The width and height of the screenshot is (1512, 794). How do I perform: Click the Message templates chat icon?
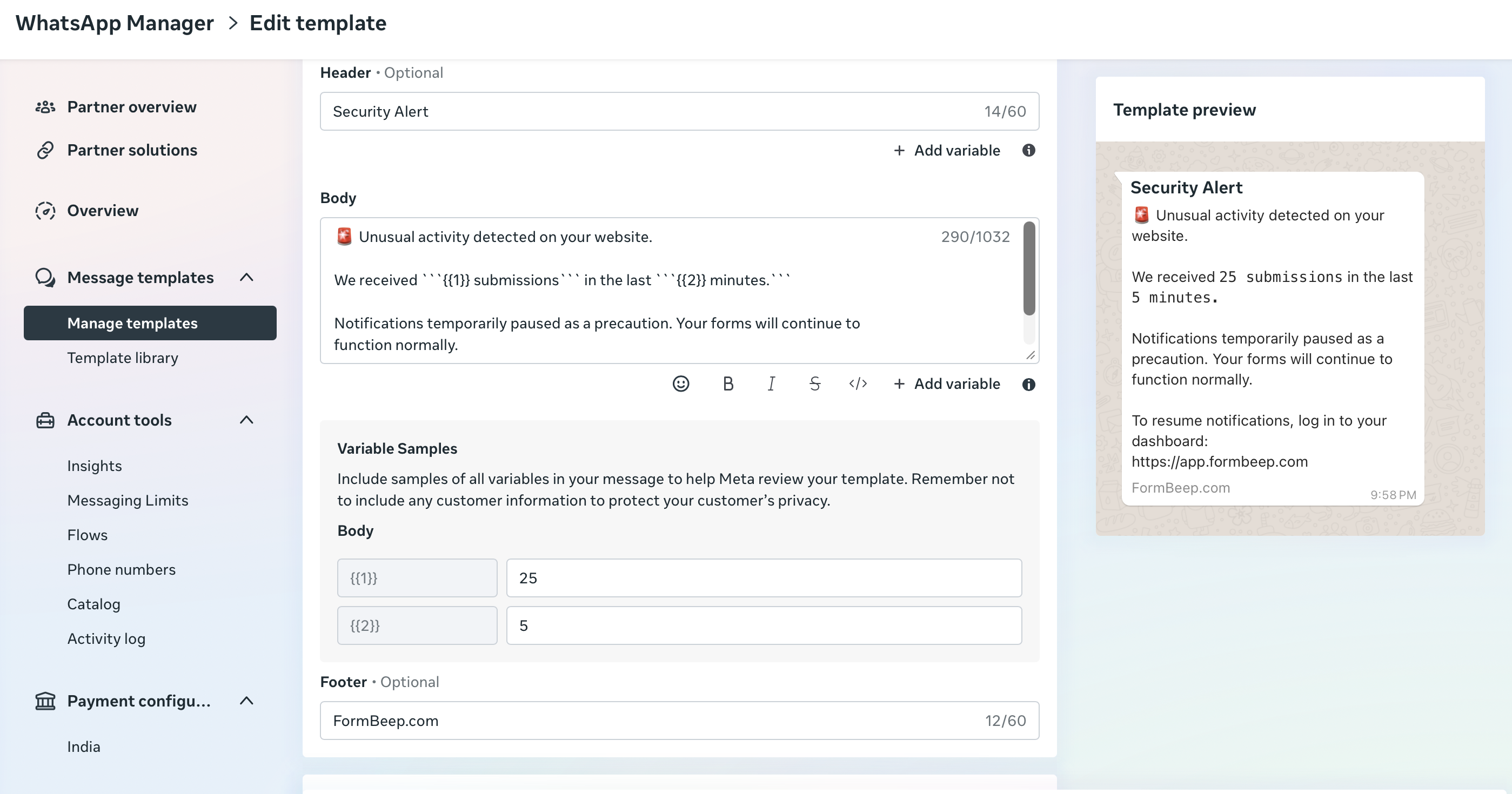(x=46, y=277)
